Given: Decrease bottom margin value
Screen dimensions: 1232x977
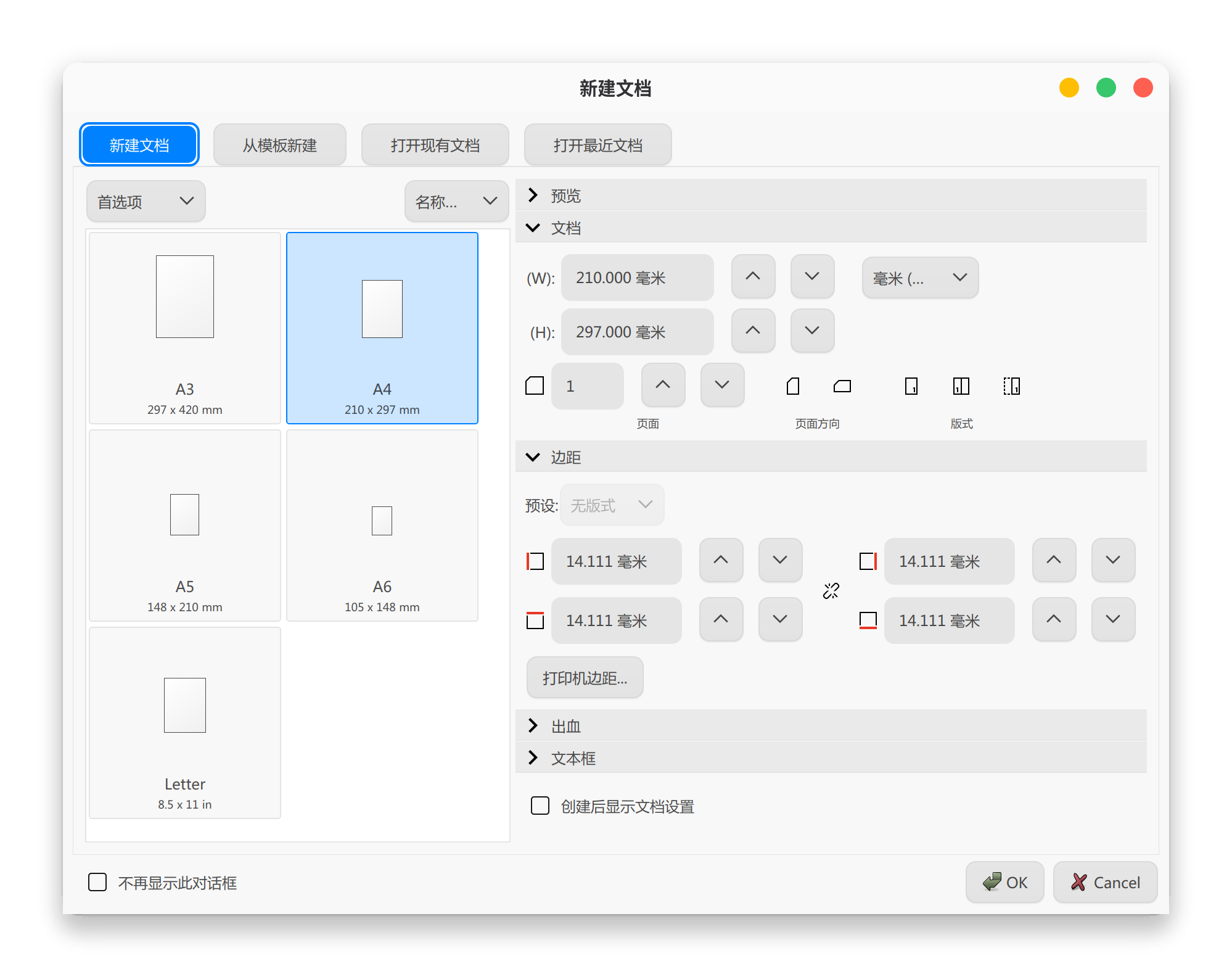Looking at the screenshot, I should pos(1113,620).
